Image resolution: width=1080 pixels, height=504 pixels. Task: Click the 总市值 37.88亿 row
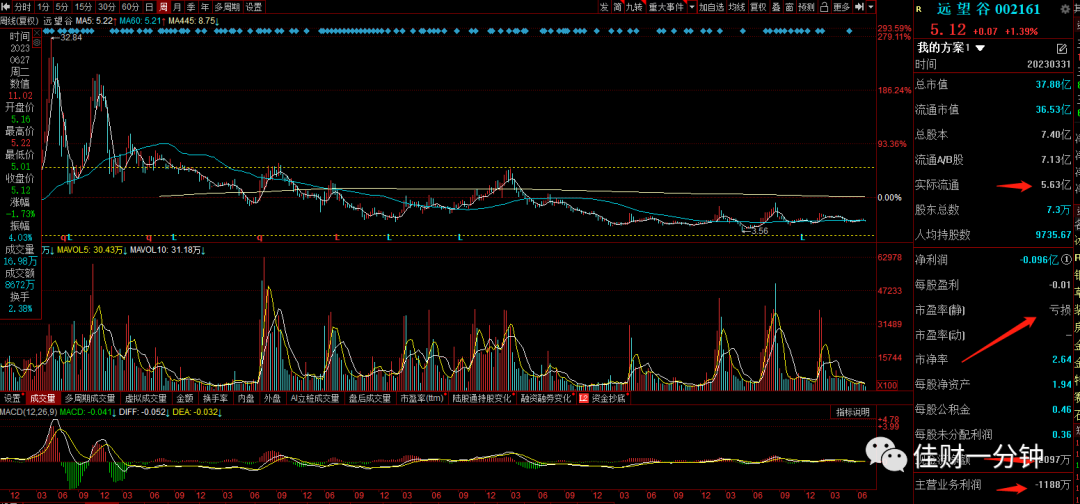click(993, 84)
